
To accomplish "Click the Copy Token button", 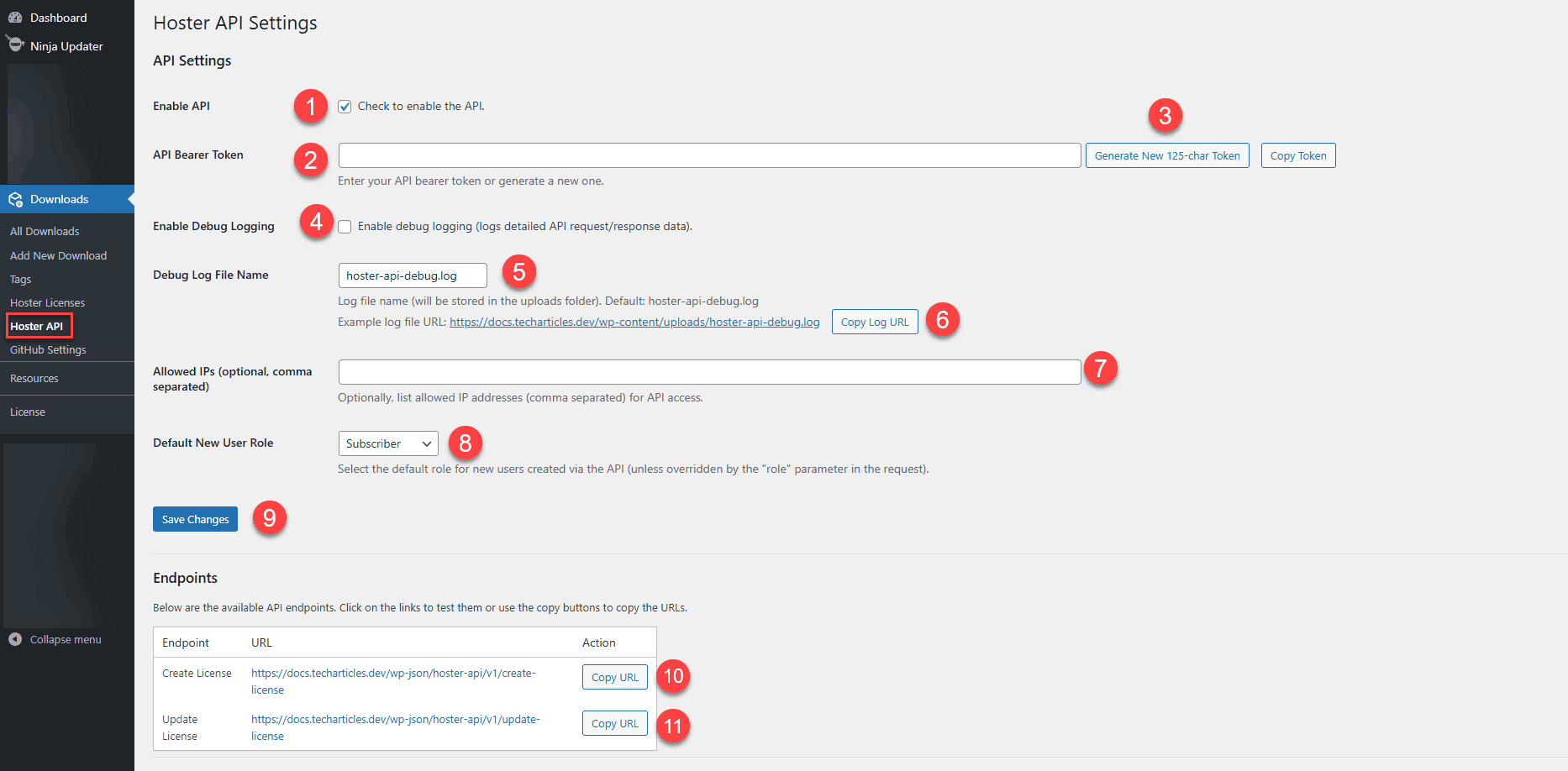I will [x=1298, y=155].
